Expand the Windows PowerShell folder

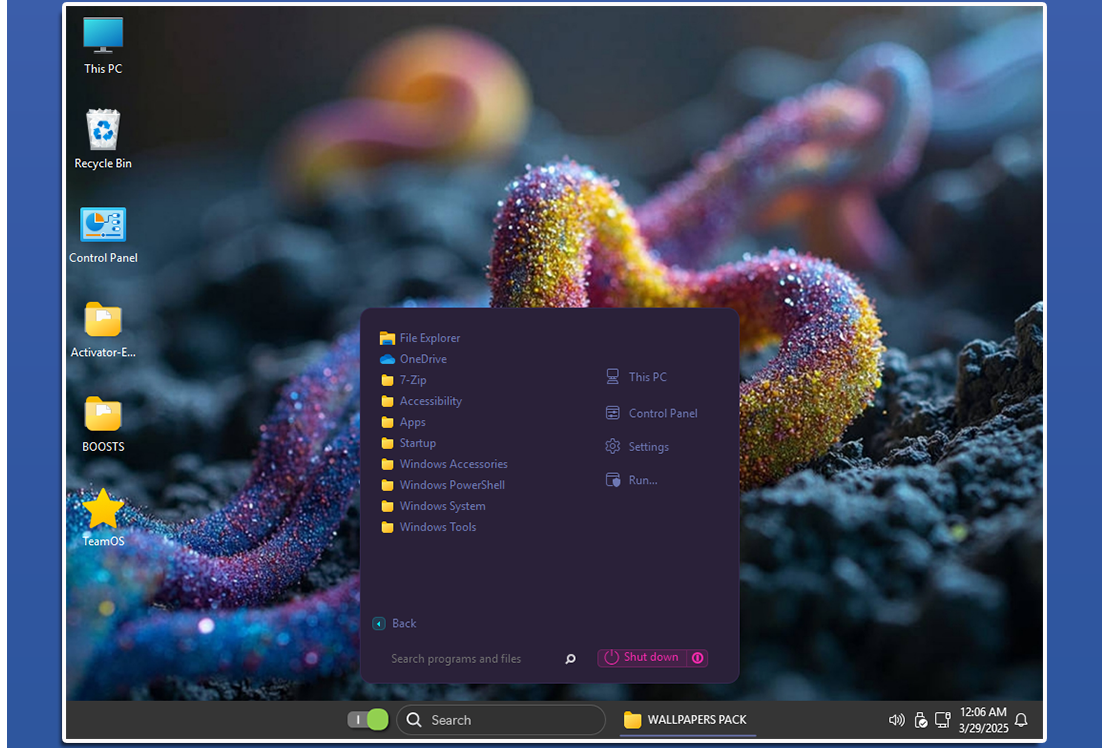click(451, 485)
